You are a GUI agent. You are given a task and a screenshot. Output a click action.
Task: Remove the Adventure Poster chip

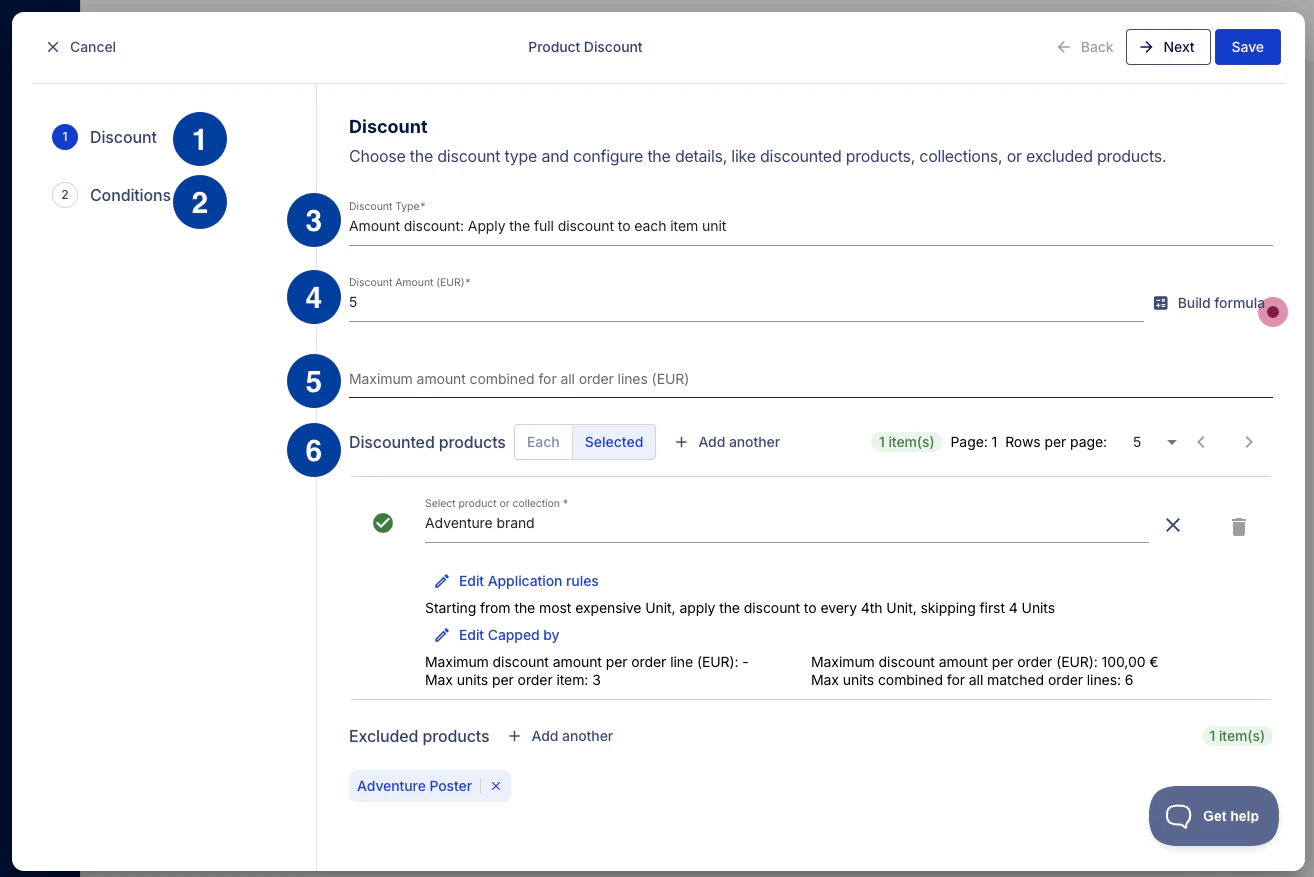(x=496, y=786)
